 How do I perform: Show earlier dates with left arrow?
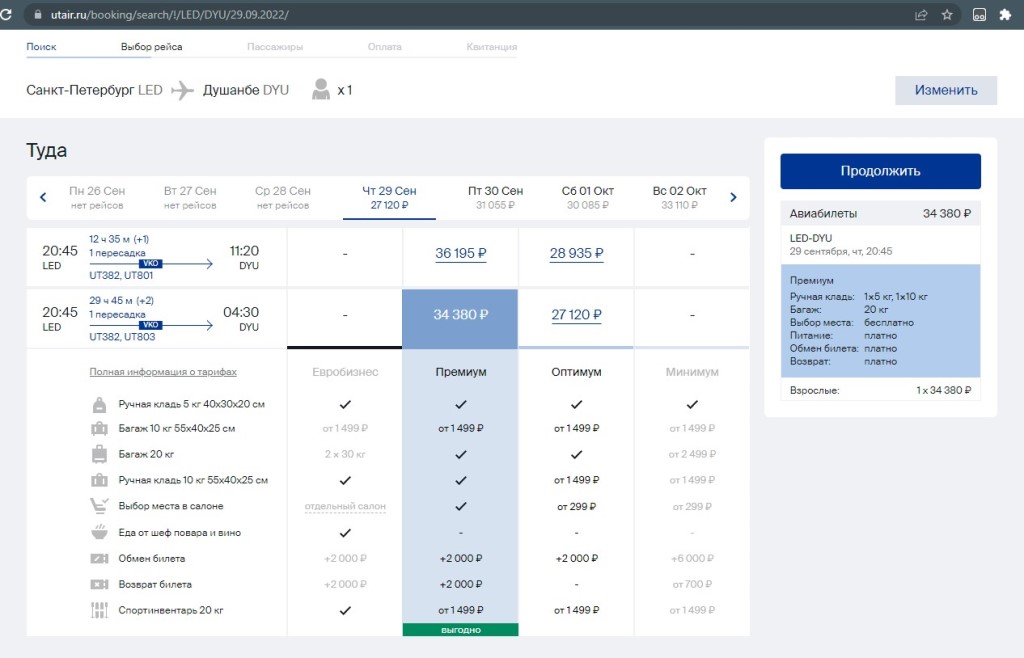43,198
